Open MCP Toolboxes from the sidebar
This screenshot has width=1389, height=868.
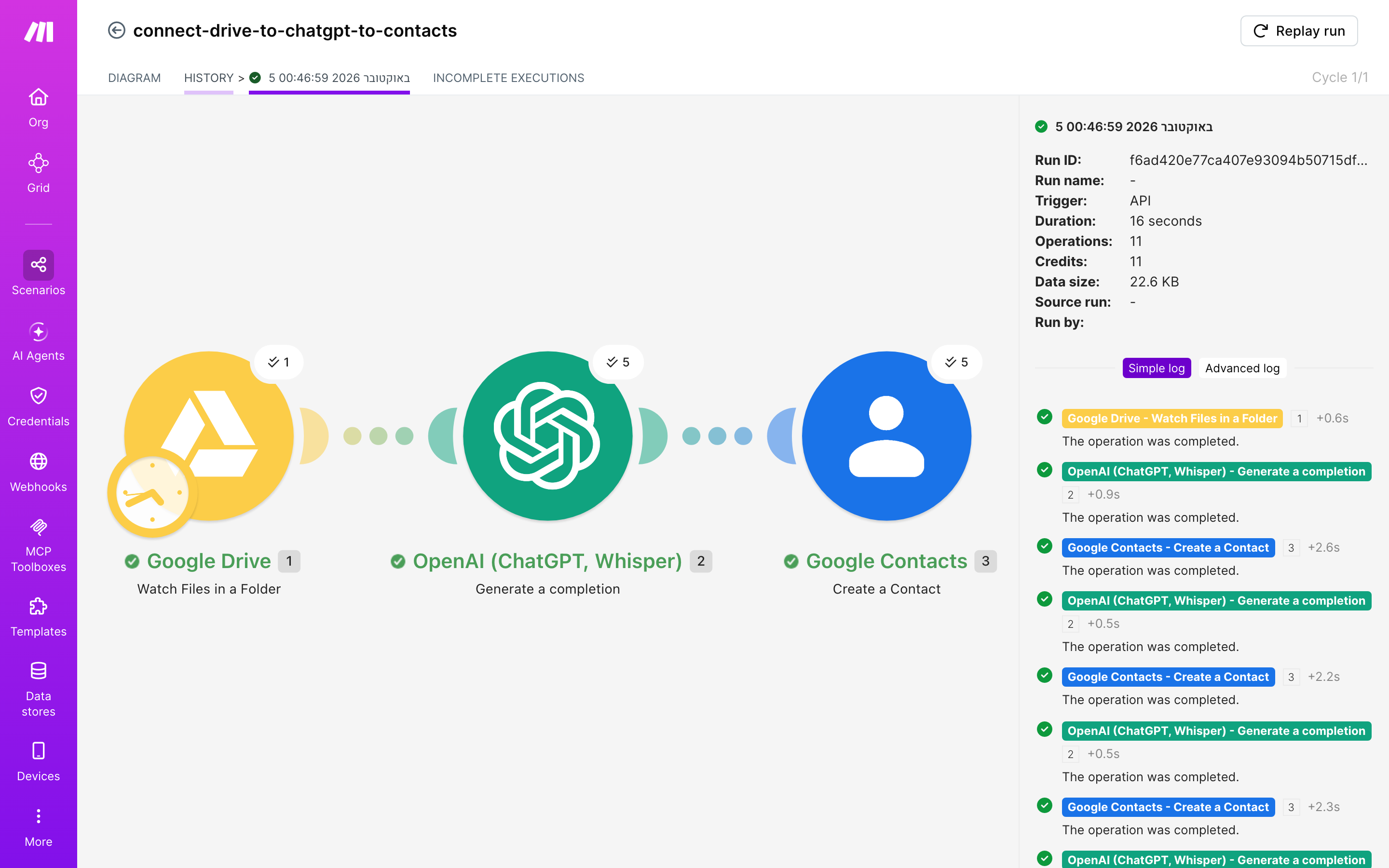click(x=39, y=545)
